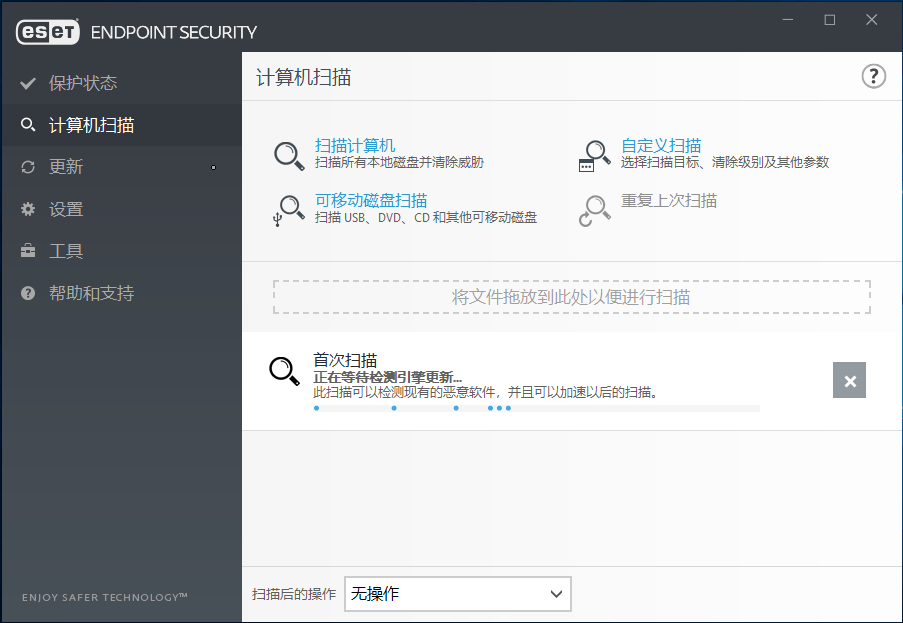This screenshot has height=623, width=903.
Task: Click the ESET logo
Action: tap(44, 31)
